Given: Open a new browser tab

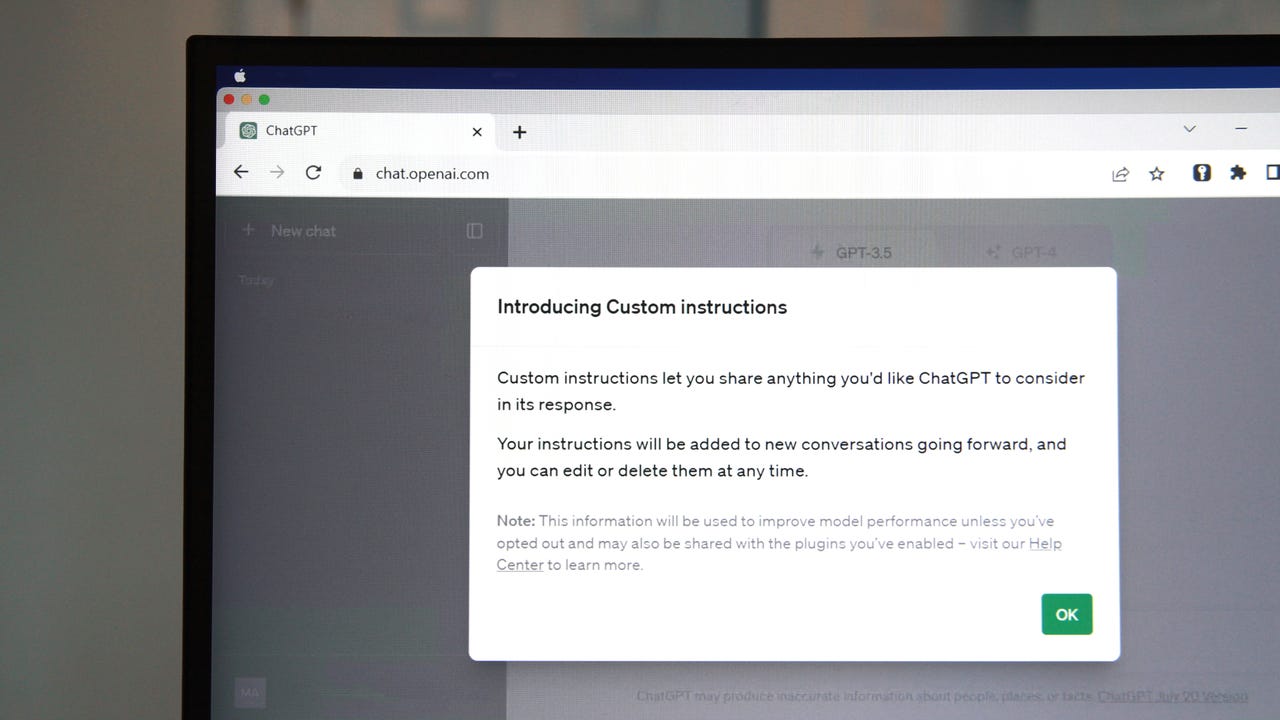Looking at the screenshot, I should click(519, 131).
